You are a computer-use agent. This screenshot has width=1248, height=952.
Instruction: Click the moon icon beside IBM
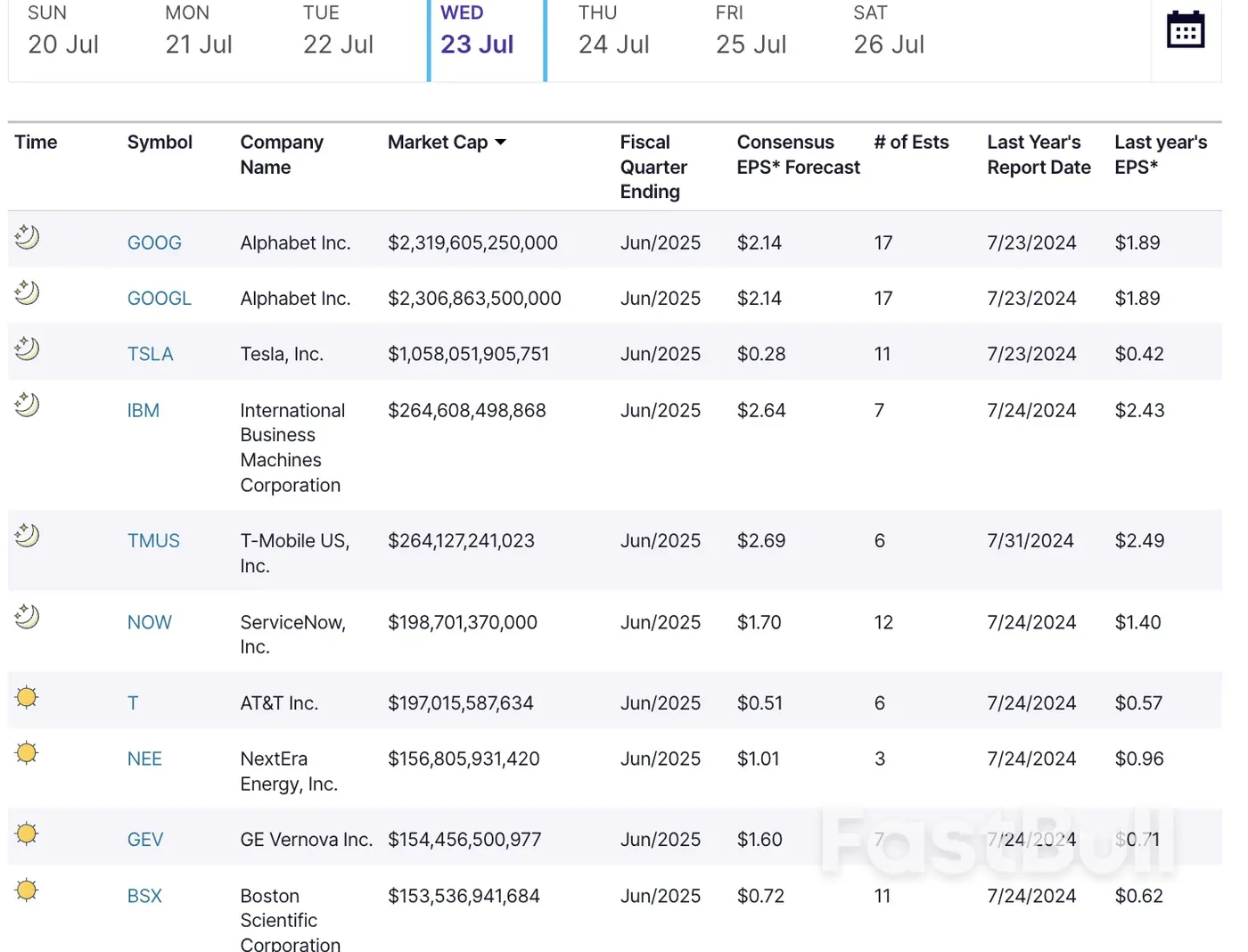[x=27, y=405]
